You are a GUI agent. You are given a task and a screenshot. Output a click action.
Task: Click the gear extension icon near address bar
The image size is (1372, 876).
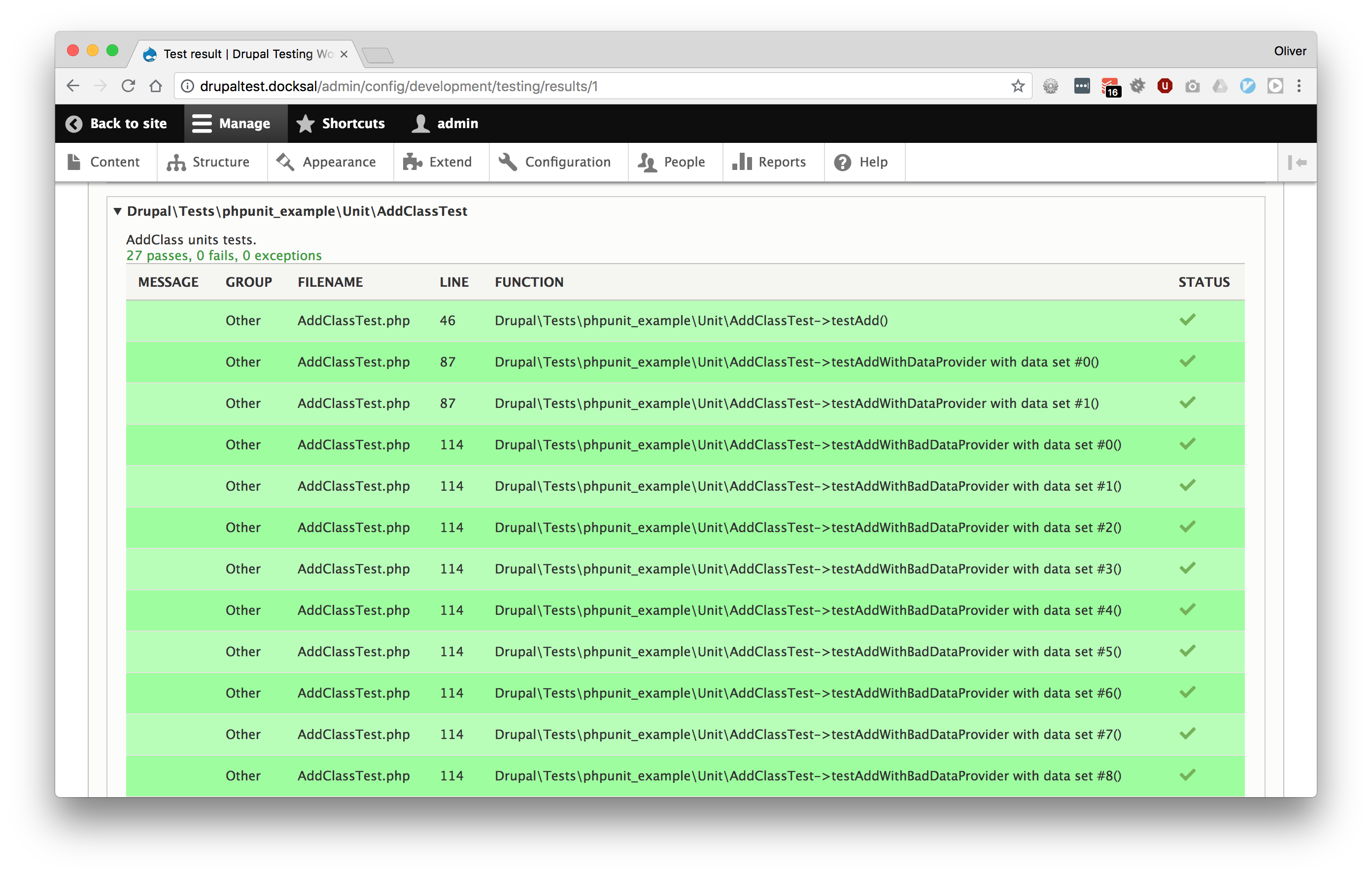[x=1050, y=86]
